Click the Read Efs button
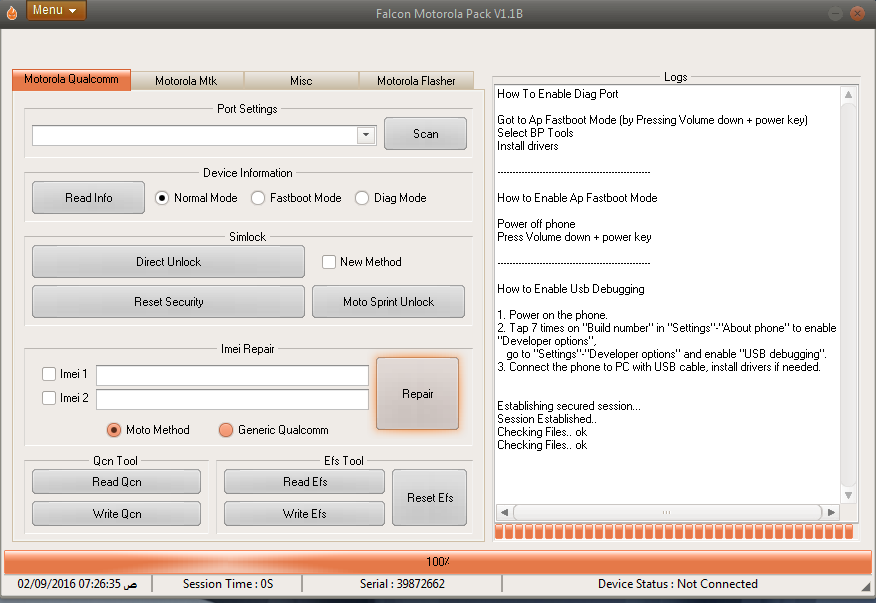The height and width of the screenshot is (603, 876). point(304,482)
